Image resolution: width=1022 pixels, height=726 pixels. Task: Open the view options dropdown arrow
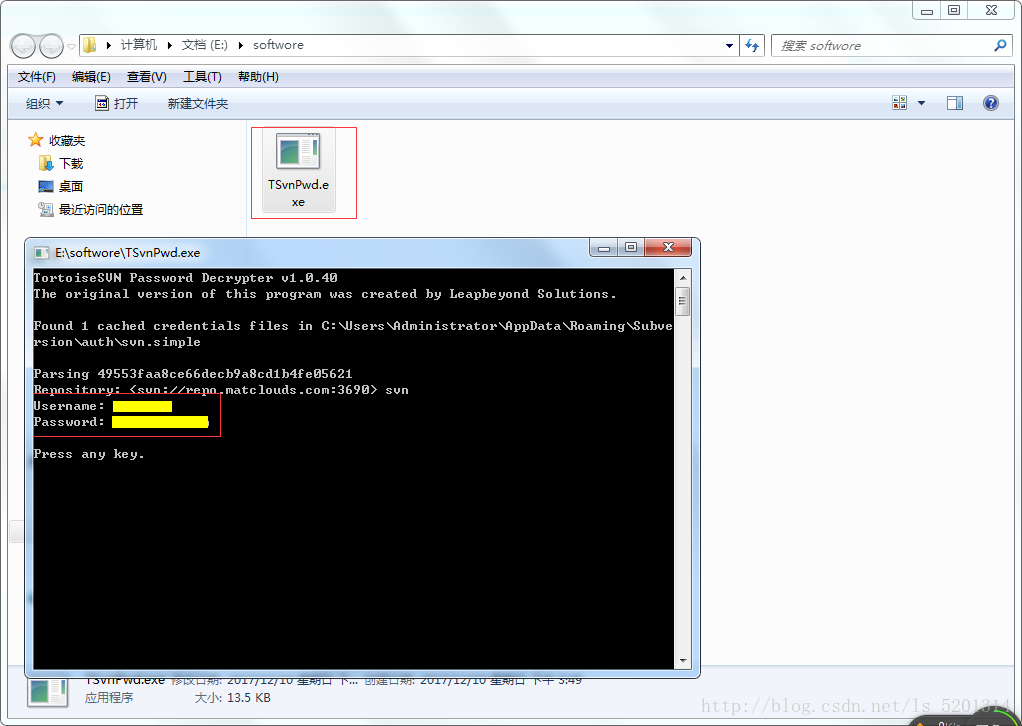coord(922,103)
